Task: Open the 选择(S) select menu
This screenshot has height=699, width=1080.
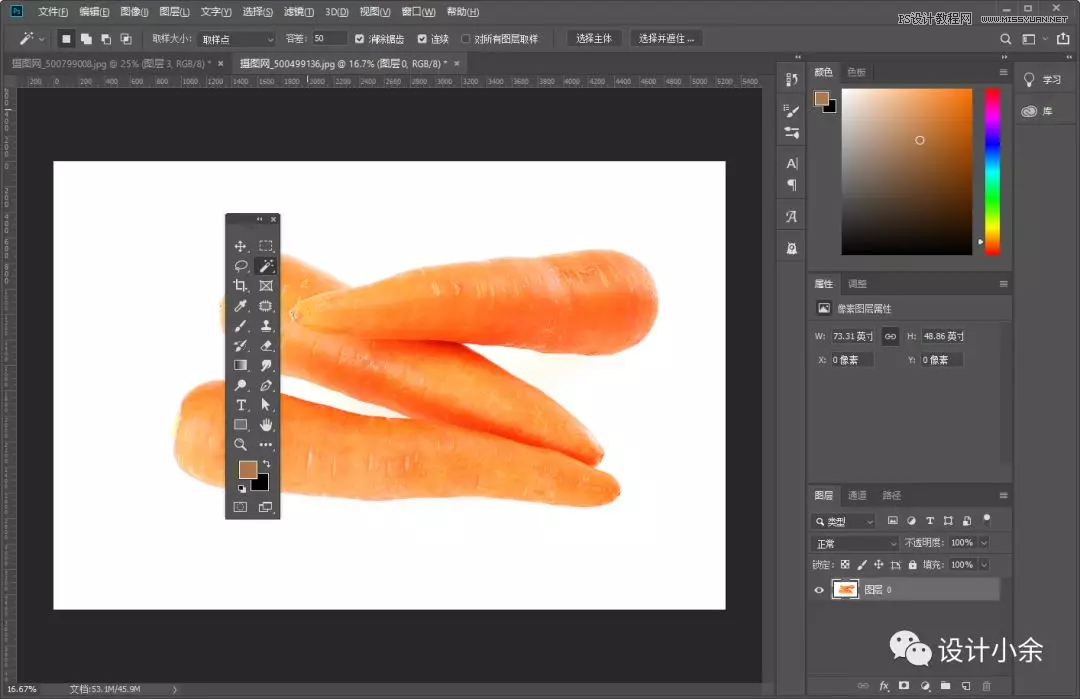Action: 258,12
